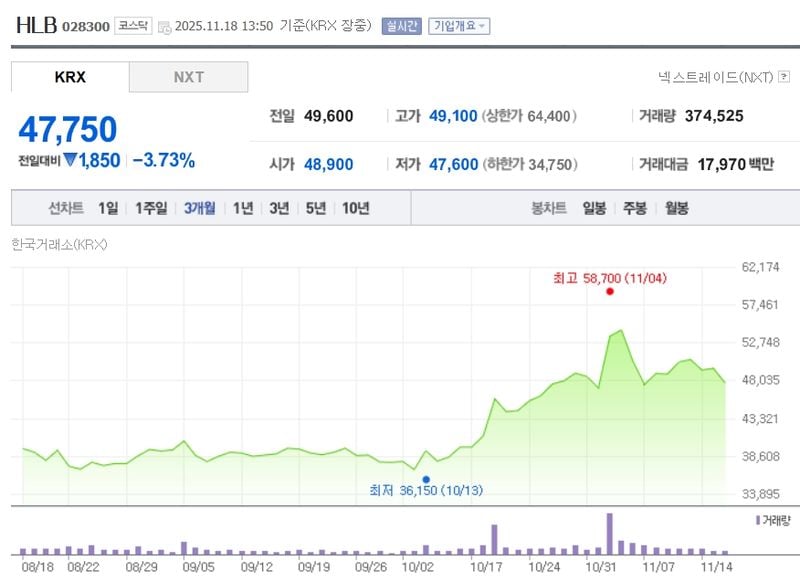Click the red 최고 58,700 high marker dot
Viewport: 800px width, 584px height.
coord(610,293)
